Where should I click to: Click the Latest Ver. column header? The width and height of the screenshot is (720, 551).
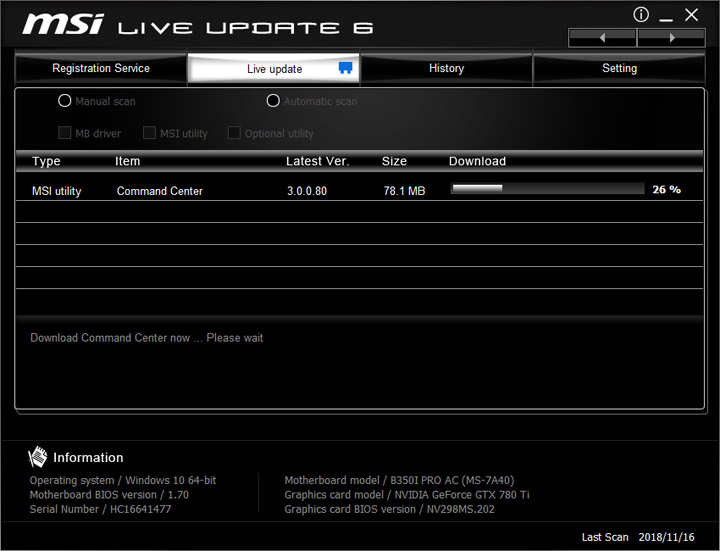click(x=317, y=161)
